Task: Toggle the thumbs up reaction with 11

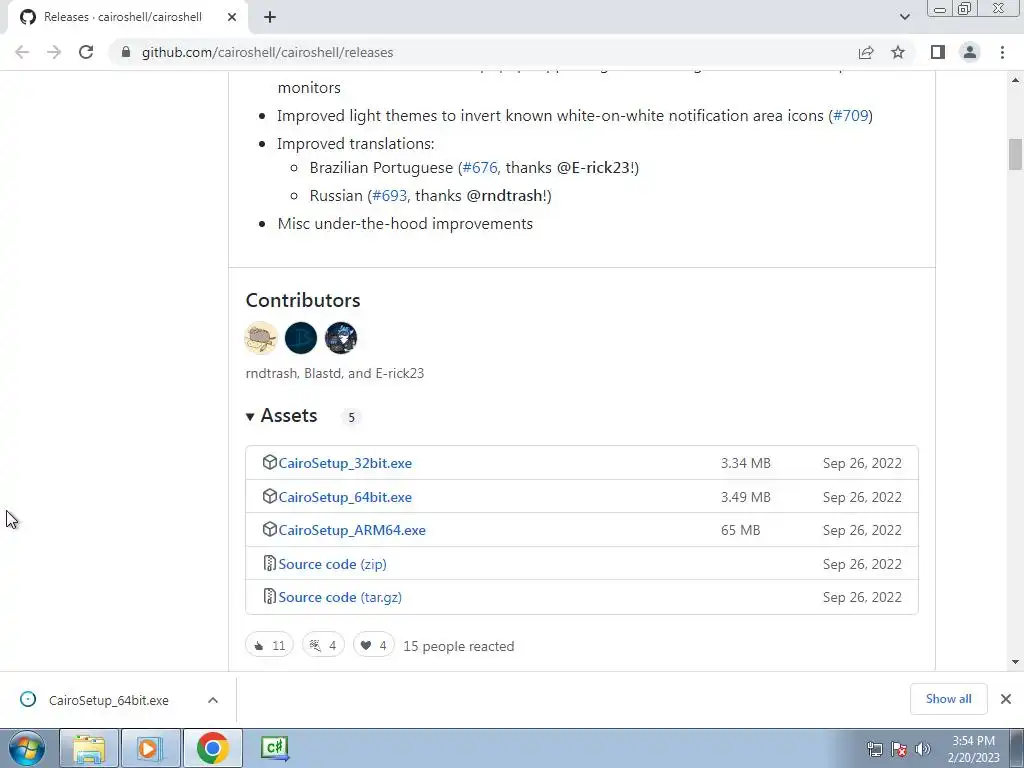Action: pyautogui.click(x=270, y=645)
